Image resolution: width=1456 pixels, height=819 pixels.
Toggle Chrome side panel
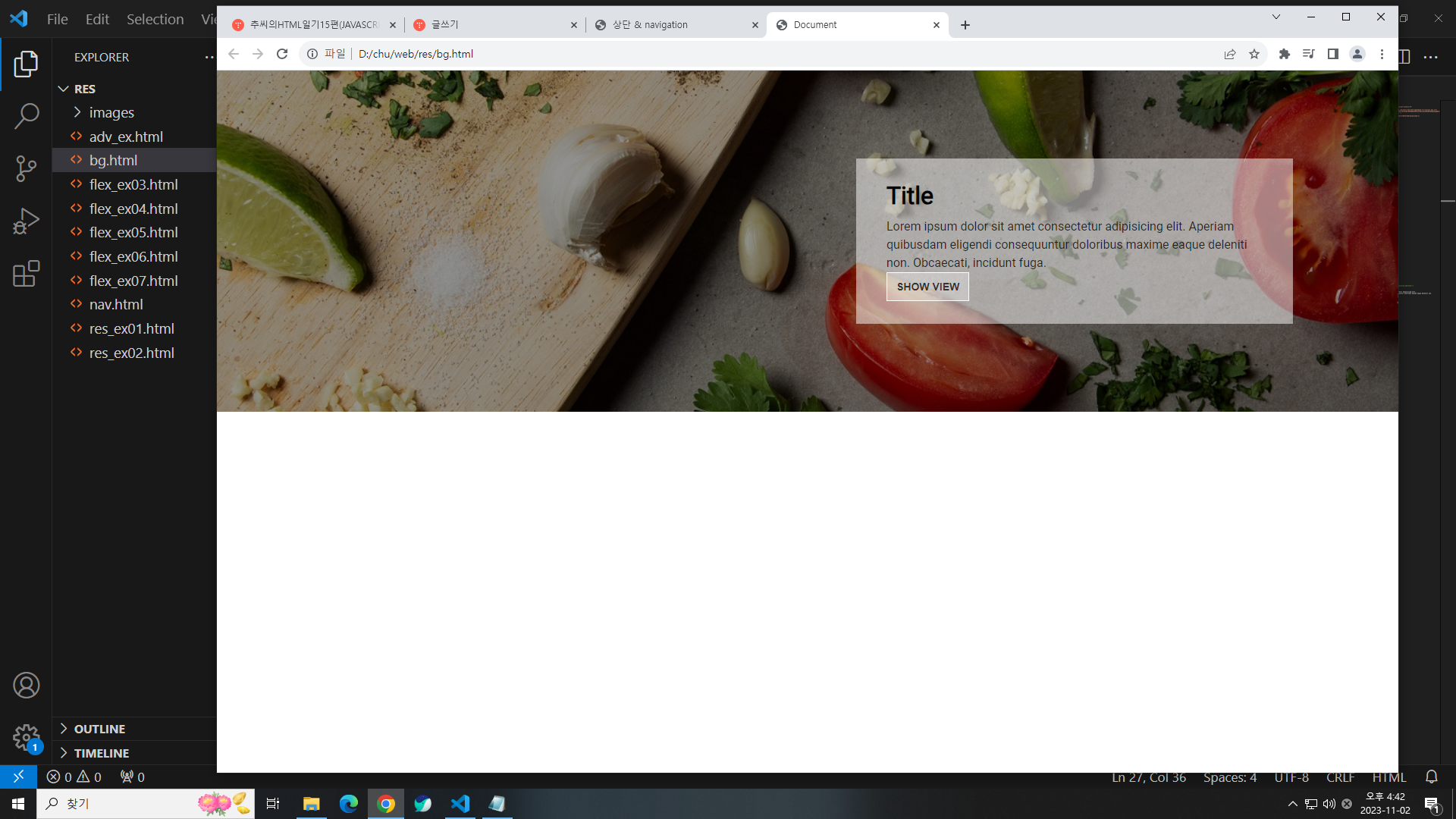pos(1332,54)
